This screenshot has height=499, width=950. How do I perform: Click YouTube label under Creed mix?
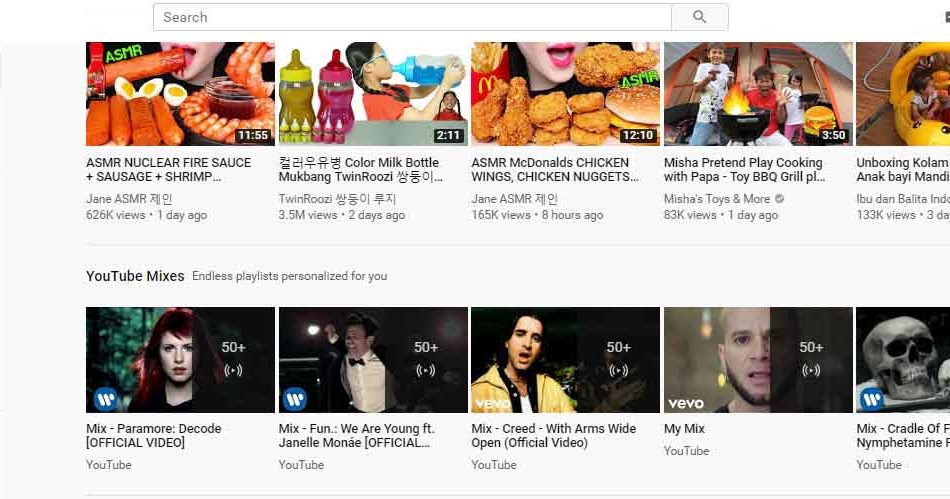coord(494,465)
